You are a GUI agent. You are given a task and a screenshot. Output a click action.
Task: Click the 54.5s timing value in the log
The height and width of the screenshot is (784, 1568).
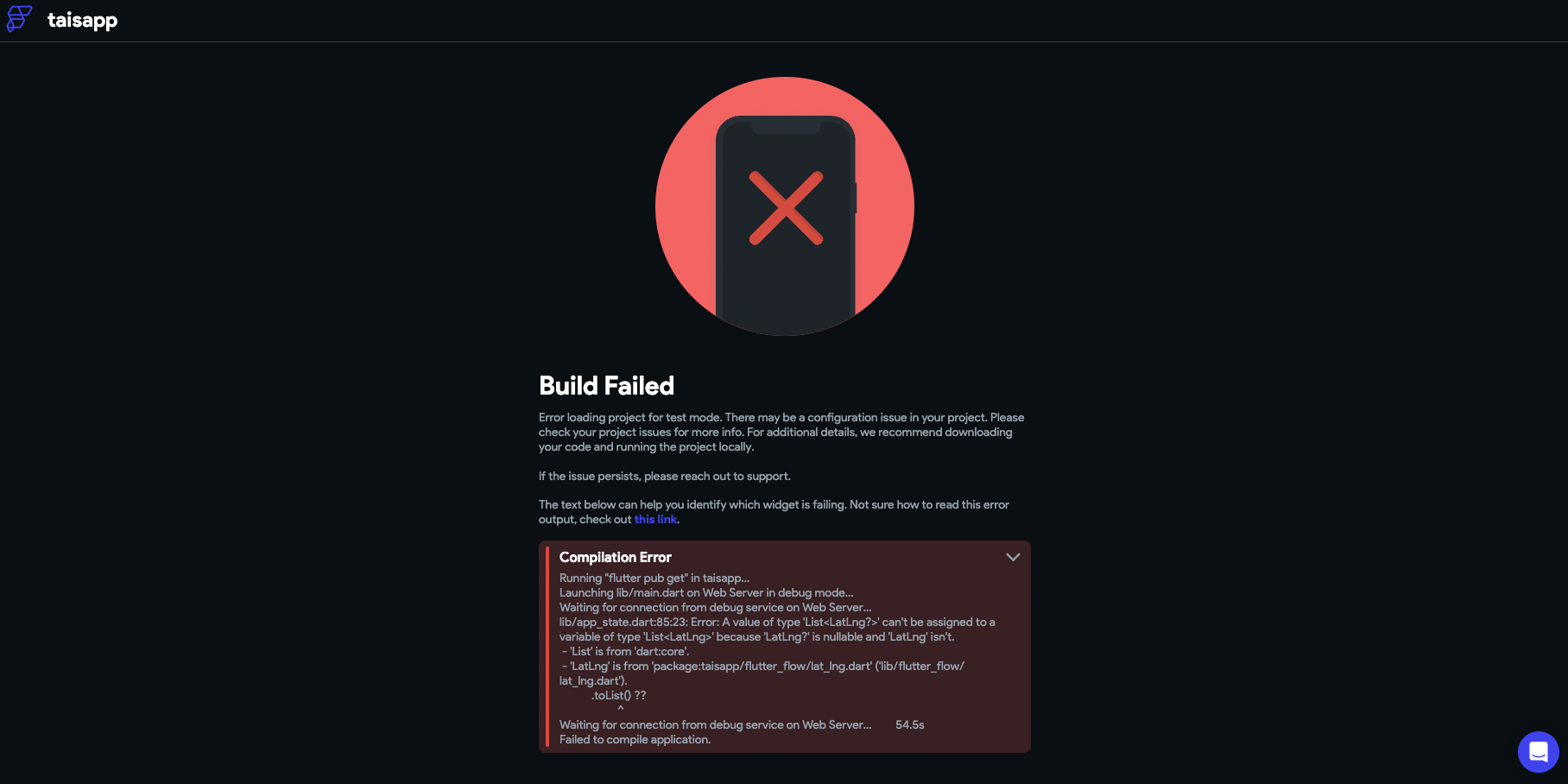click(908, 724)
